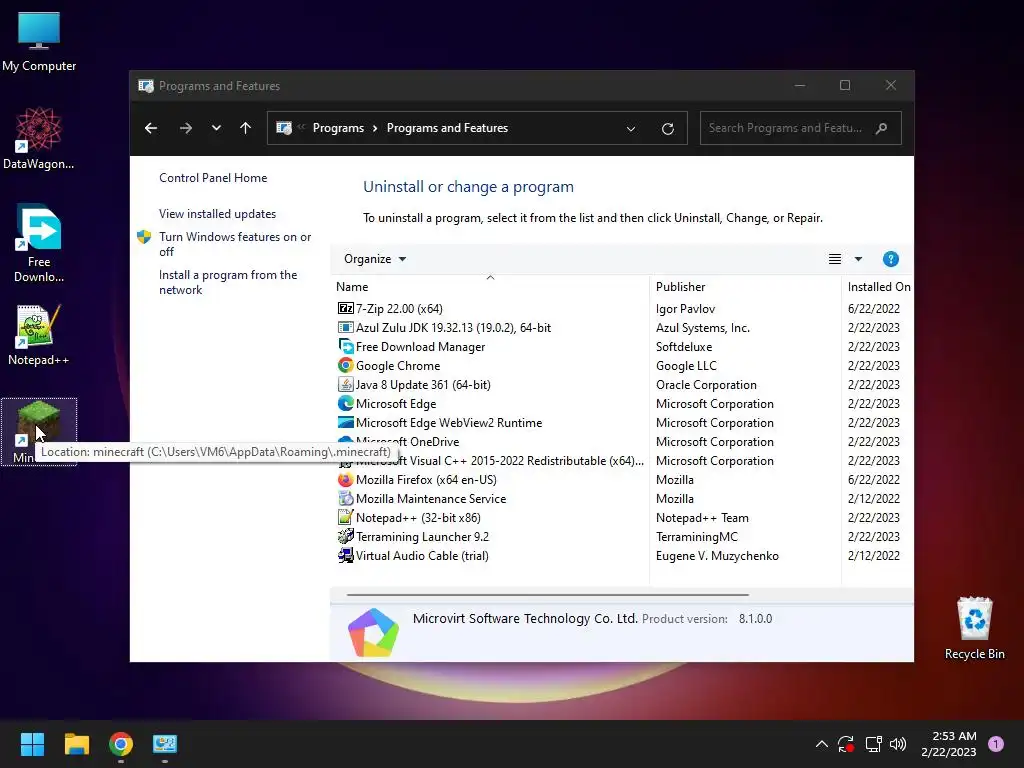Select the Edge WebView2 Runtime icon
This screenshot has width=1024, height=768.
(x=345, y=422)
